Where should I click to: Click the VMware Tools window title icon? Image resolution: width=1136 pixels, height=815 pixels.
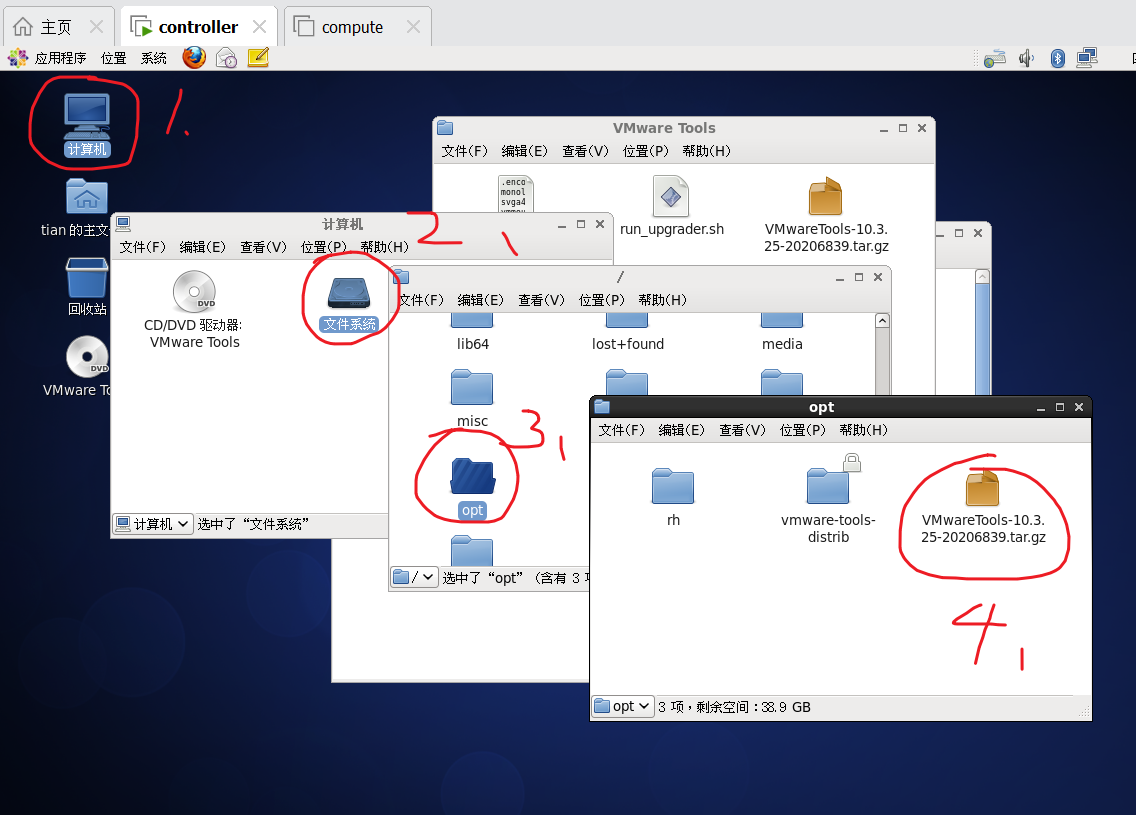pyautogui.click(x=445, y=128)
